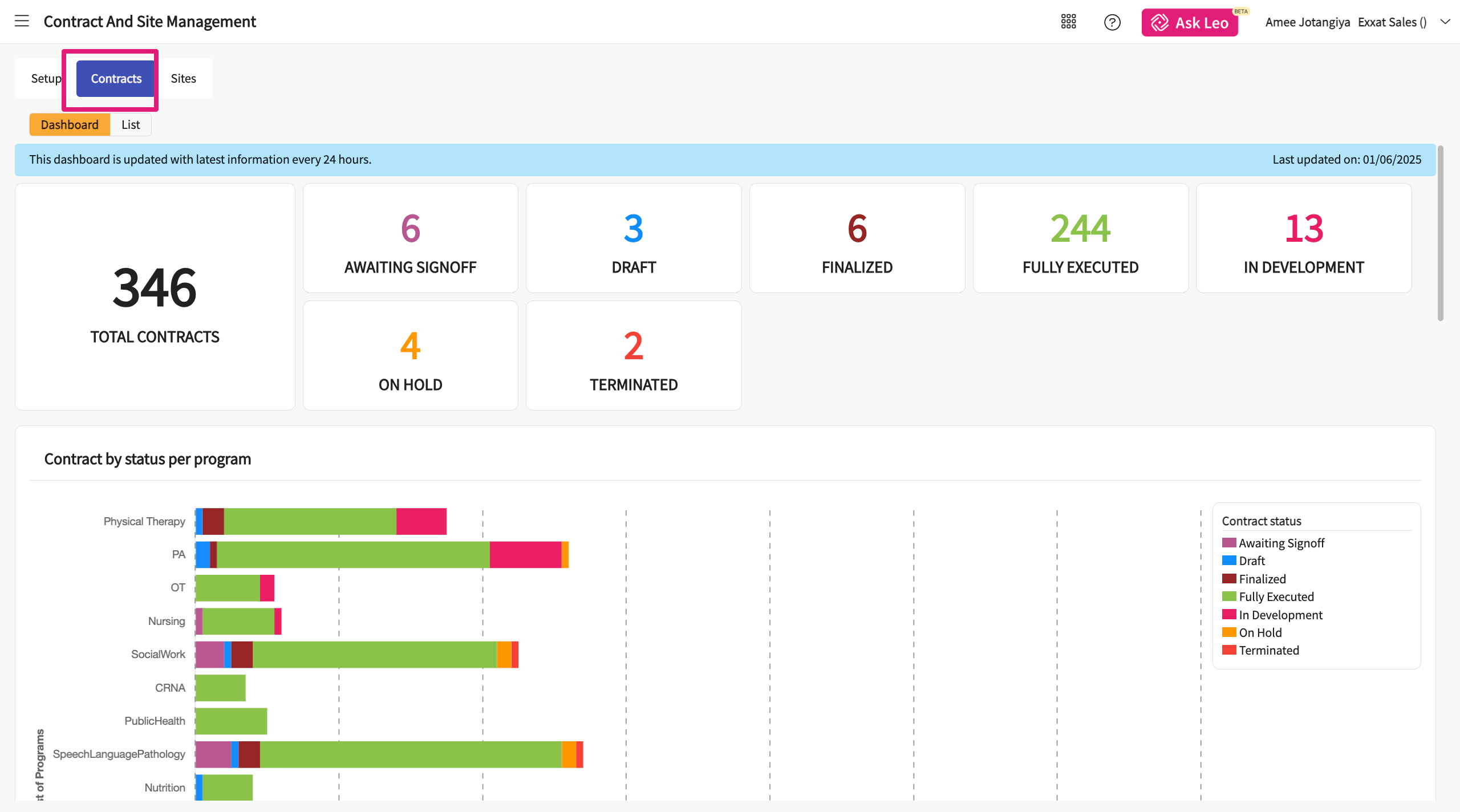Click the Ask Leo assistant button

[1189, 23]
